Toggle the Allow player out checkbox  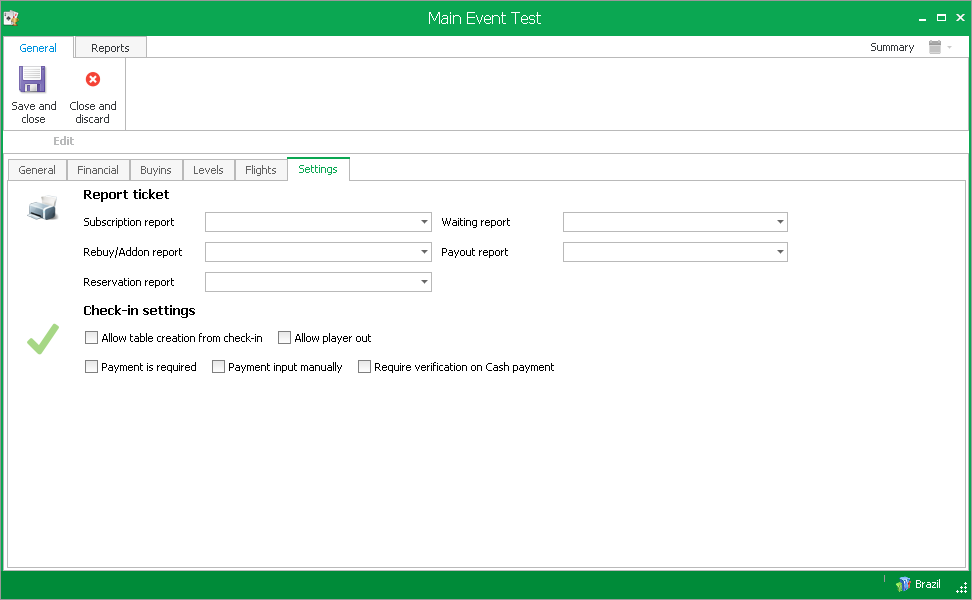(x=285, y=338)
